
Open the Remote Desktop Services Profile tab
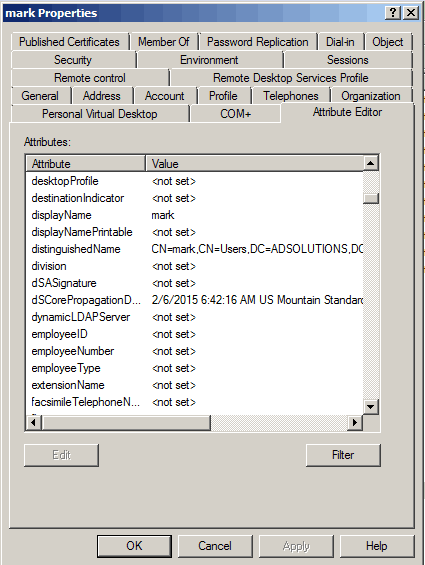(291, 78)
